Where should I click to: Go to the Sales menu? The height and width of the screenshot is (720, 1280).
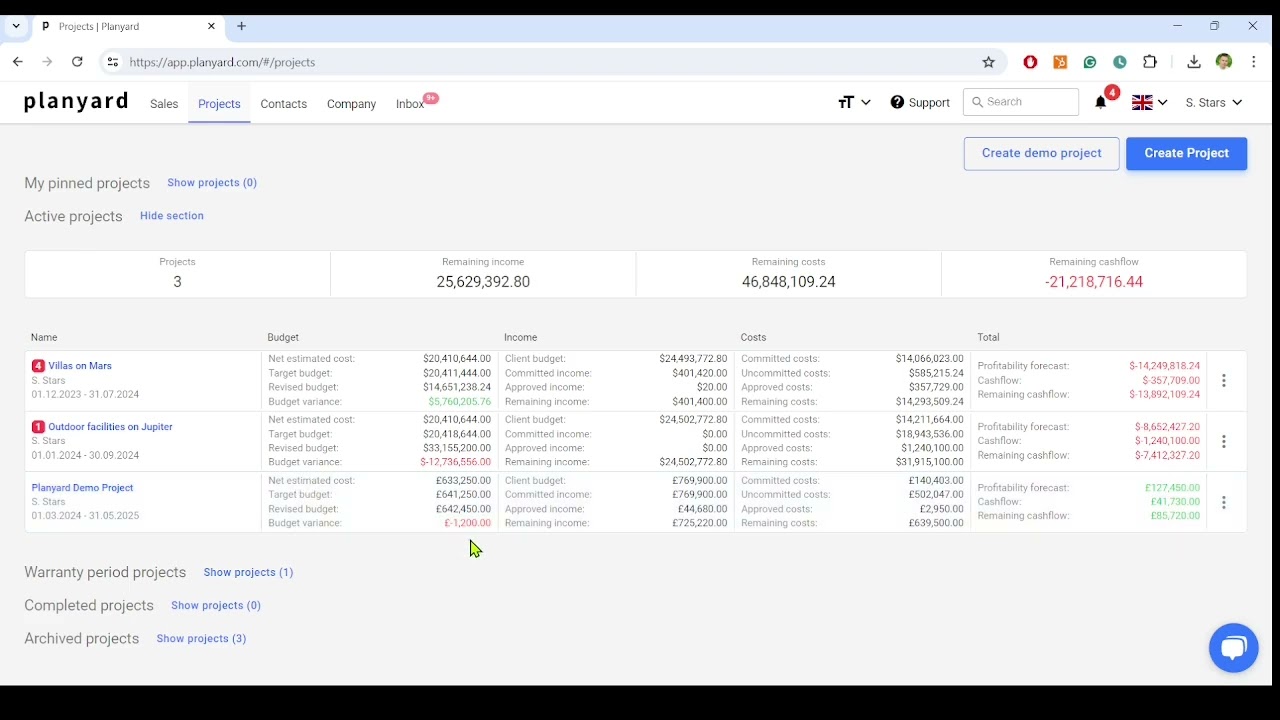pos(164,104)
